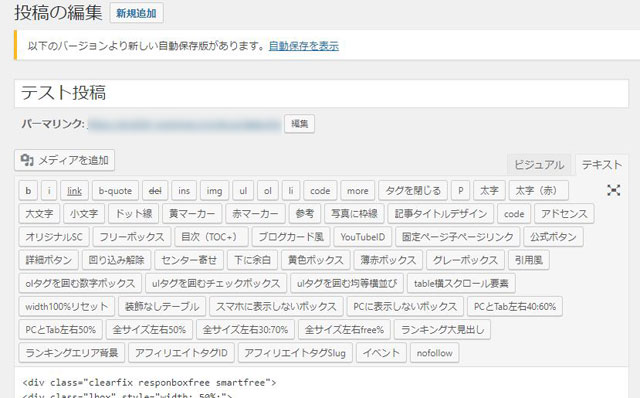Viewport: 640px width, 398px height.
Task: Click the センター寄せ button
Action: click(189, 260)
